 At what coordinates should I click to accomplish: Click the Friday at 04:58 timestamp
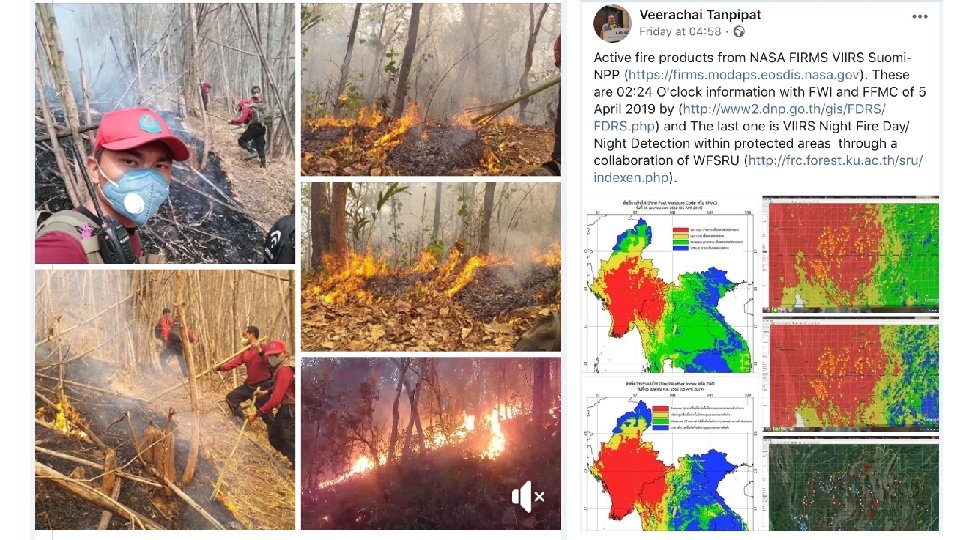(680, 31)
